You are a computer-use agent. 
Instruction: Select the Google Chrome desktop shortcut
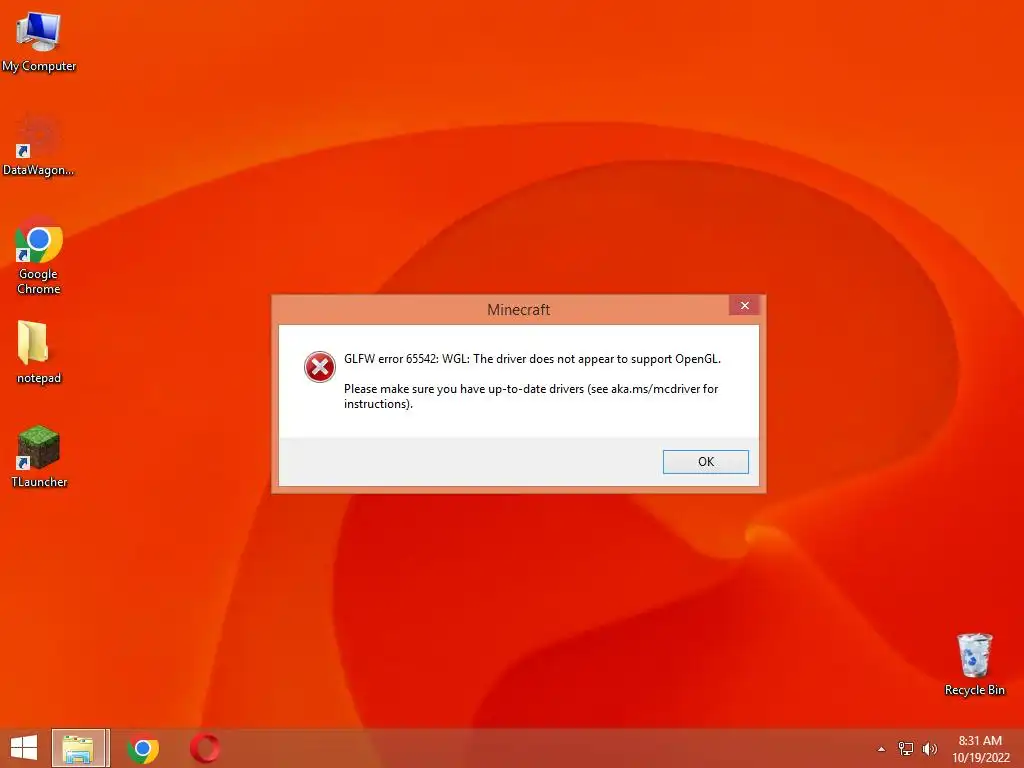coord(39,256)
